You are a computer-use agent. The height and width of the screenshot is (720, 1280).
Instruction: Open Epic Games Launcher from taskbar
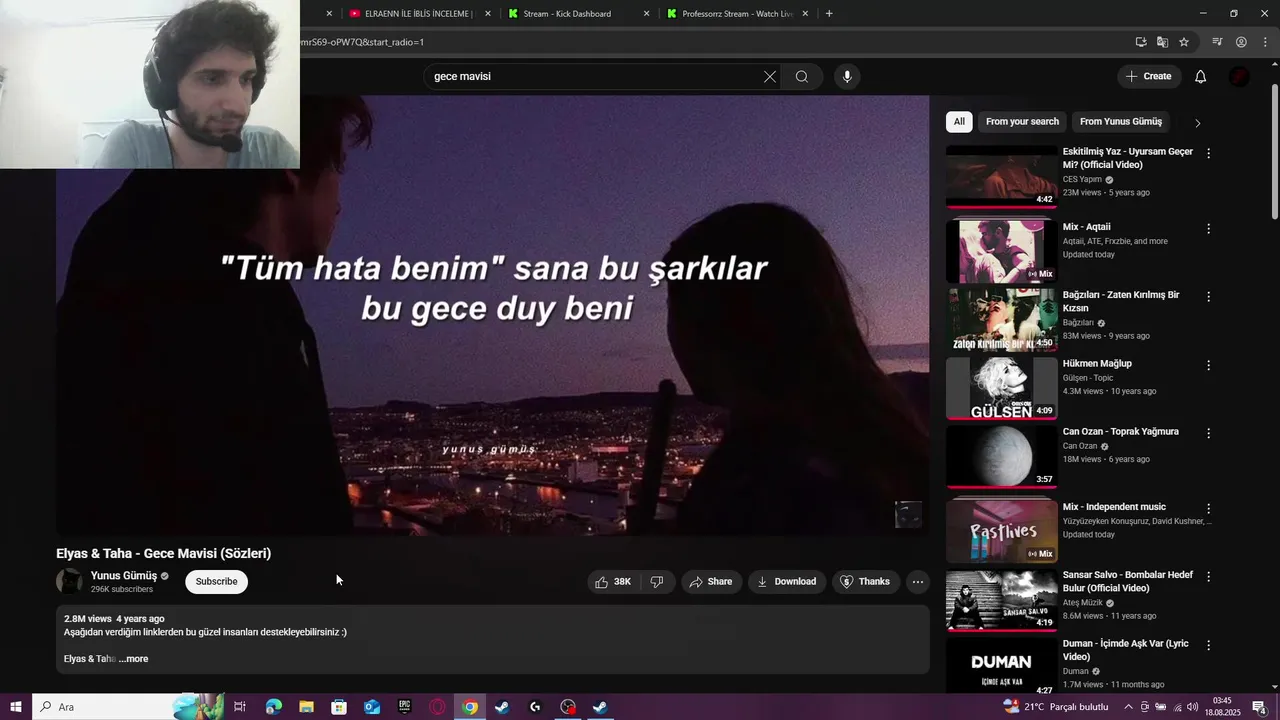tap(404, 707)
